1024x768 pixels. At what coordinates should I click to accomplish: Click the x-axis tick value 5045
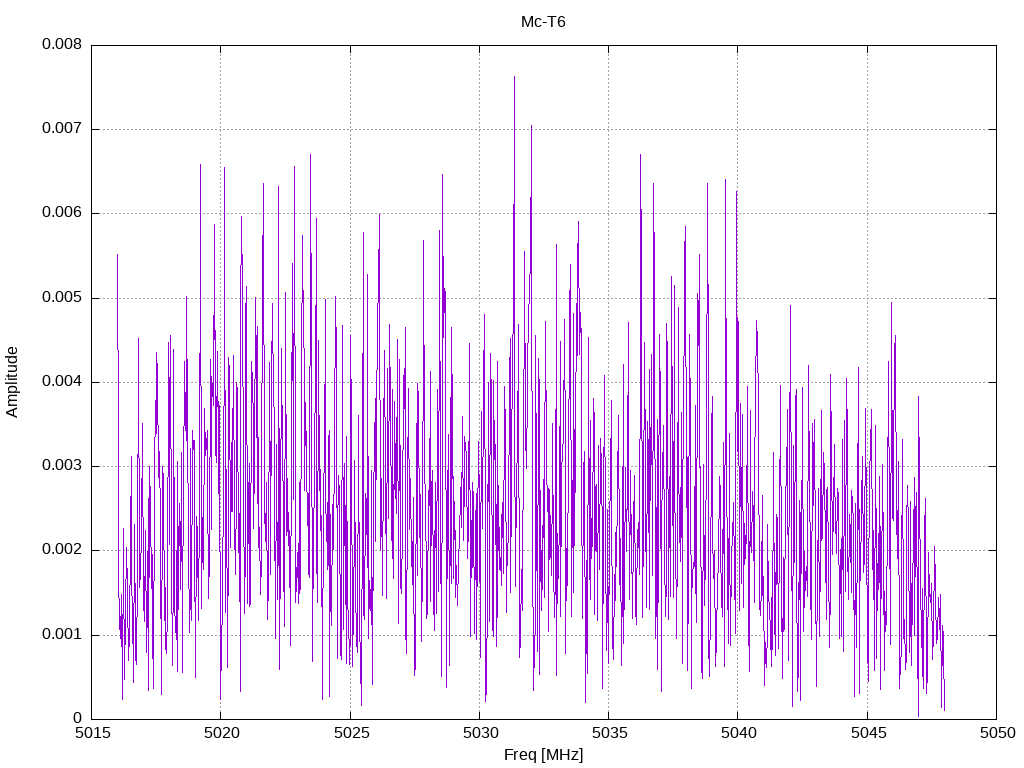coord(868,733)
